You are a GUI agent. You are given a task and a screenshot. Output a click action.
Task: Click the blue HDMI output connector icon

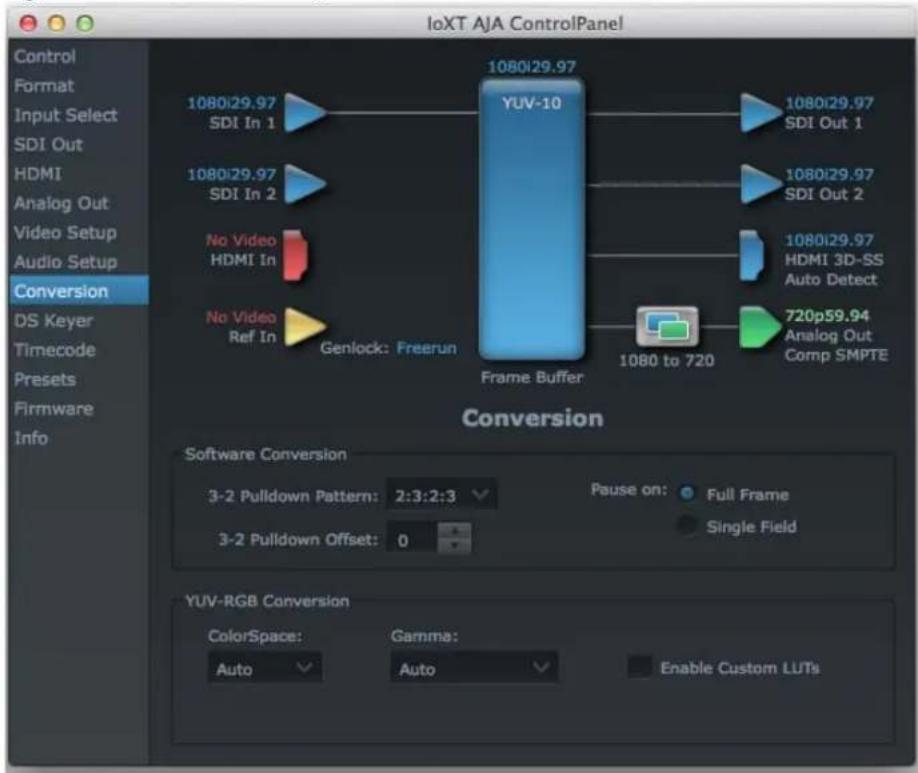tap(751, 255)
